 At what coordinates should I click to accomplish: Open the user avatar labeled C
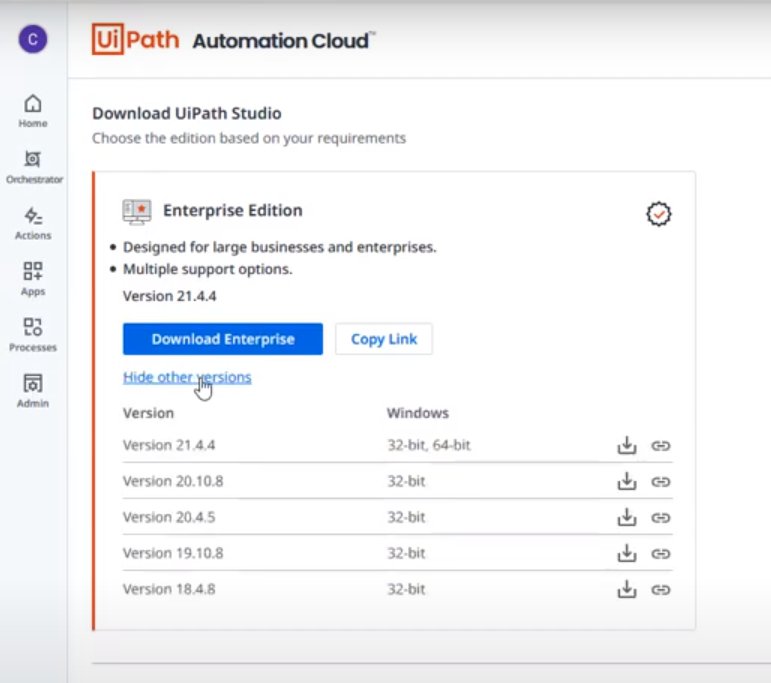point(33,39)
